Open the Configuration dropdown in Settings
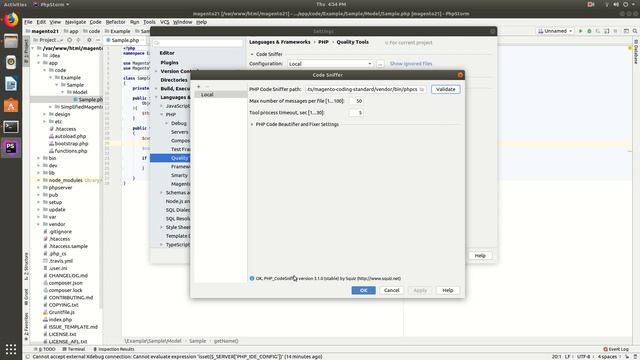 pos(330,64)
